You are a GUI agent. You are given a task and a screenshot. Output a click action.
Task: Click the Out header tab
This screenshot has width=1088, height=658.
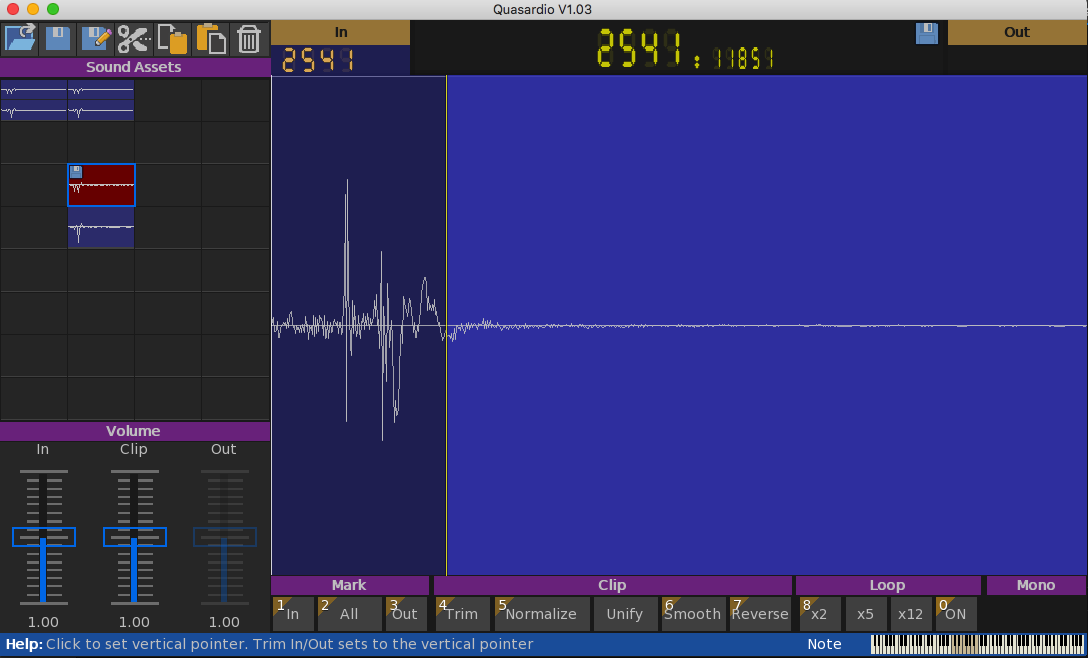1017,33
